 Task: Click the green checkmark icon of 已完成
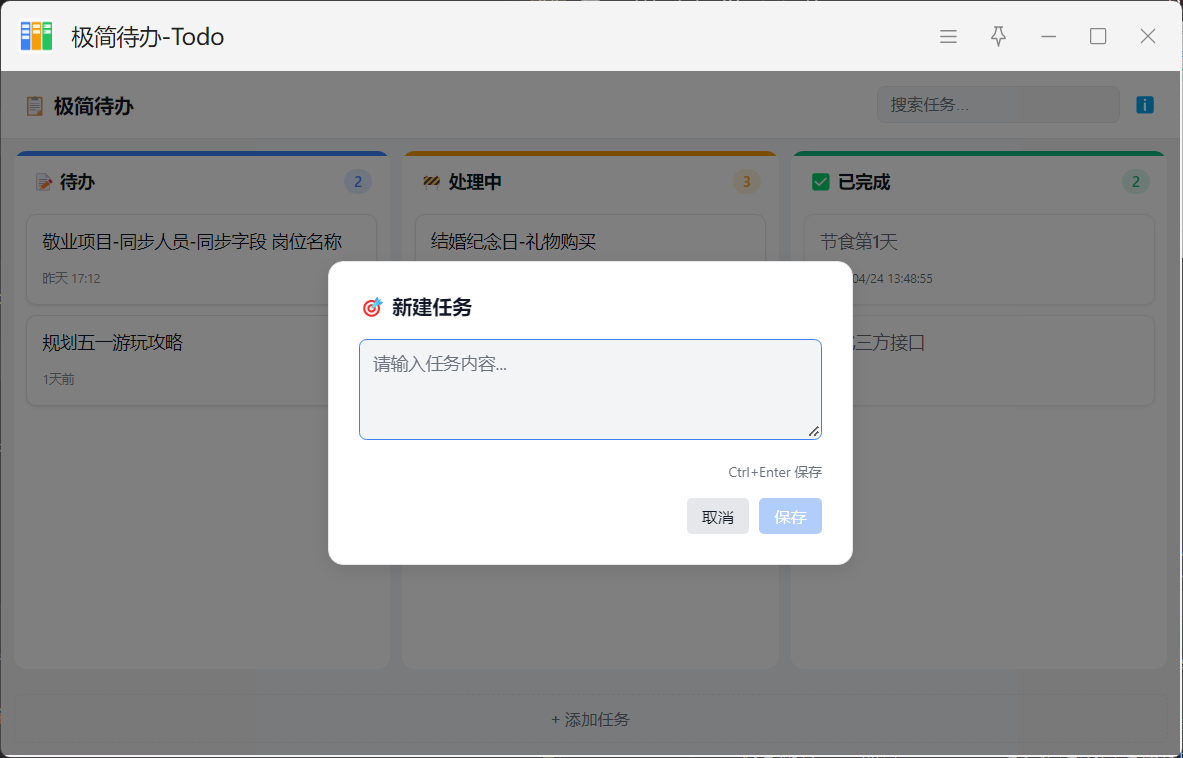pyautogui.click(x=821, y=182)
